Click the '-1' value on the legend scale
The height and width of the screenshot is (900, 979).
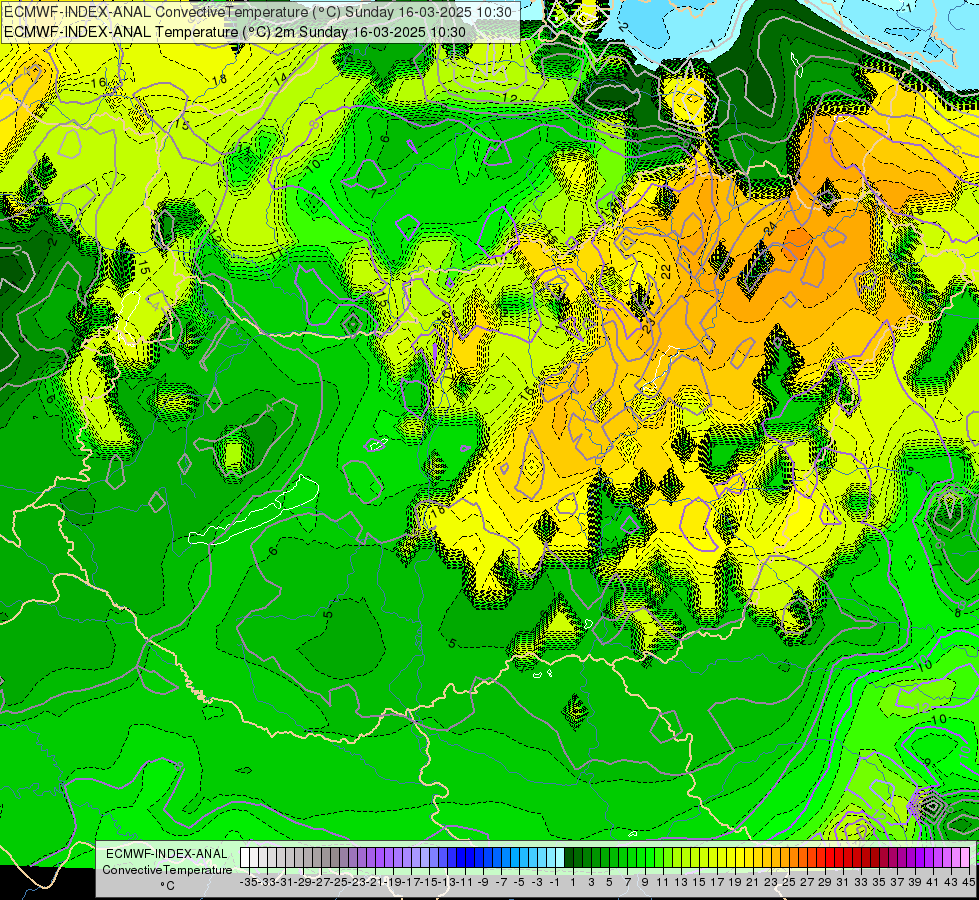pyautogui.click(x=554, y=882)
